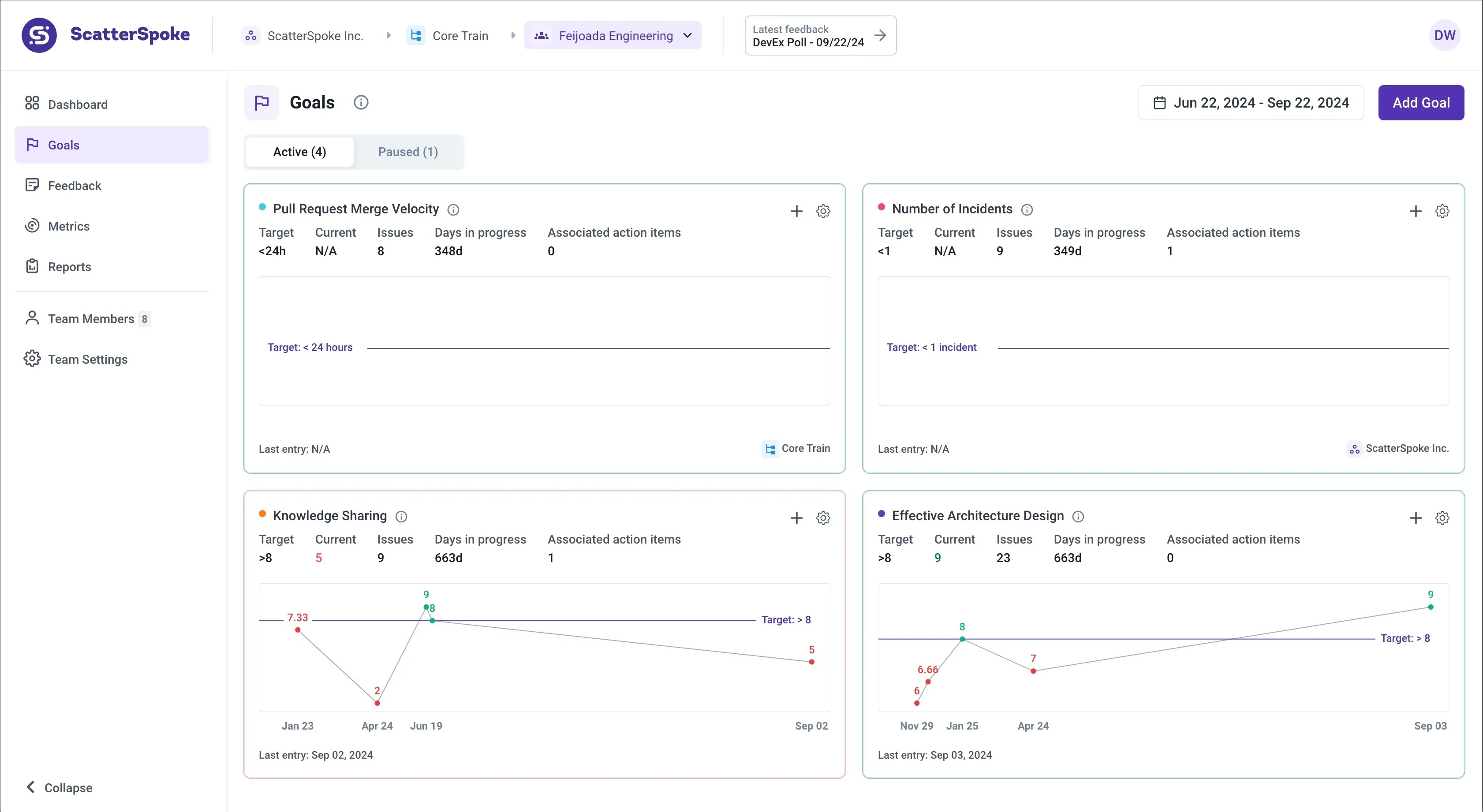The image size is (1483, 812).
Task: Click Apr 24 data point valued 2
Action: (x=377, y=703)
